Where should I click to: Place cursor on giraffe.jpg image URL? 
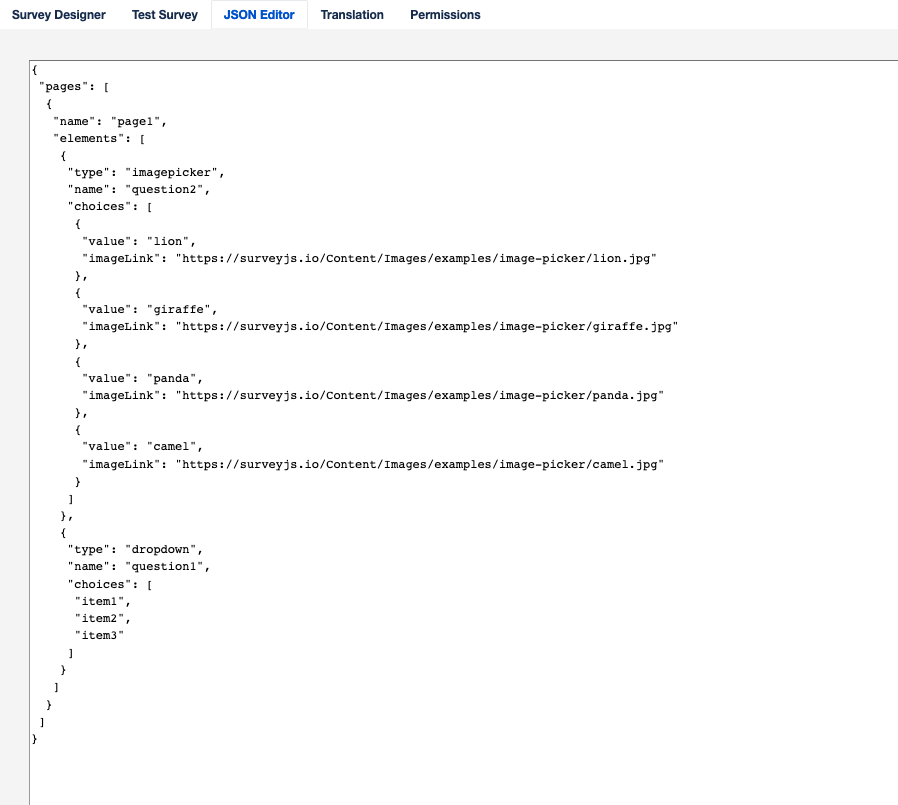click(x=427, y=327)
